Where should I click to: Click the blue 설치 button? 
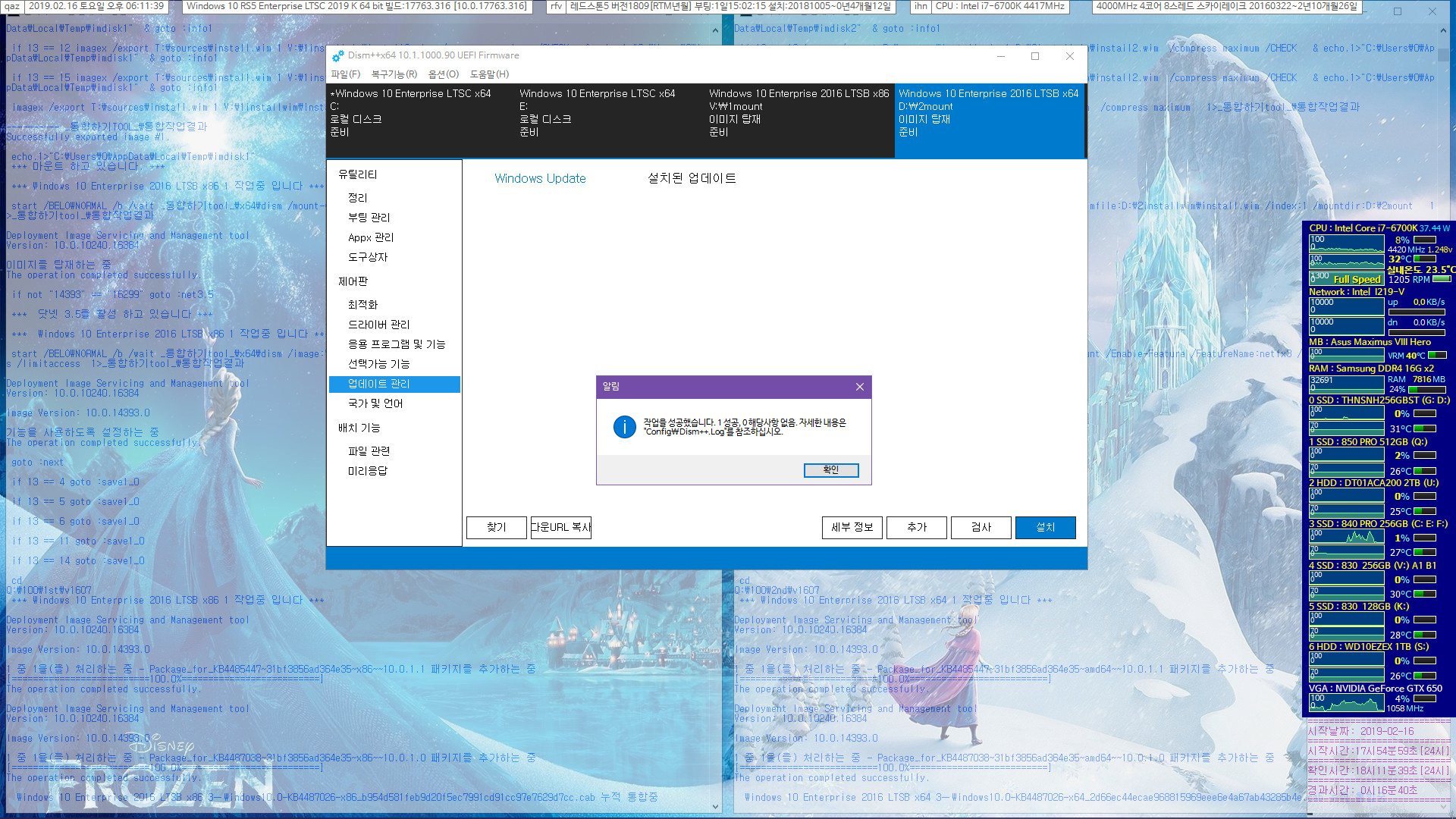[x=1046, y=527]
